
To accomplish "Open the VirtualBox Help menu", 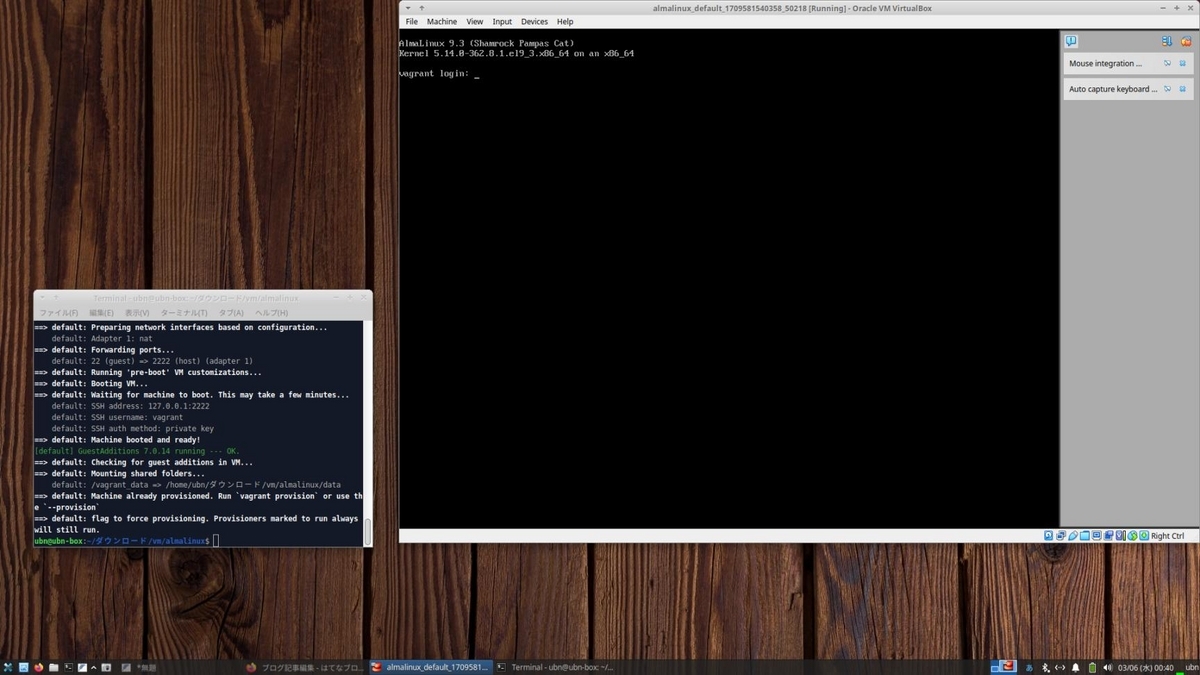I will [565, 21].
